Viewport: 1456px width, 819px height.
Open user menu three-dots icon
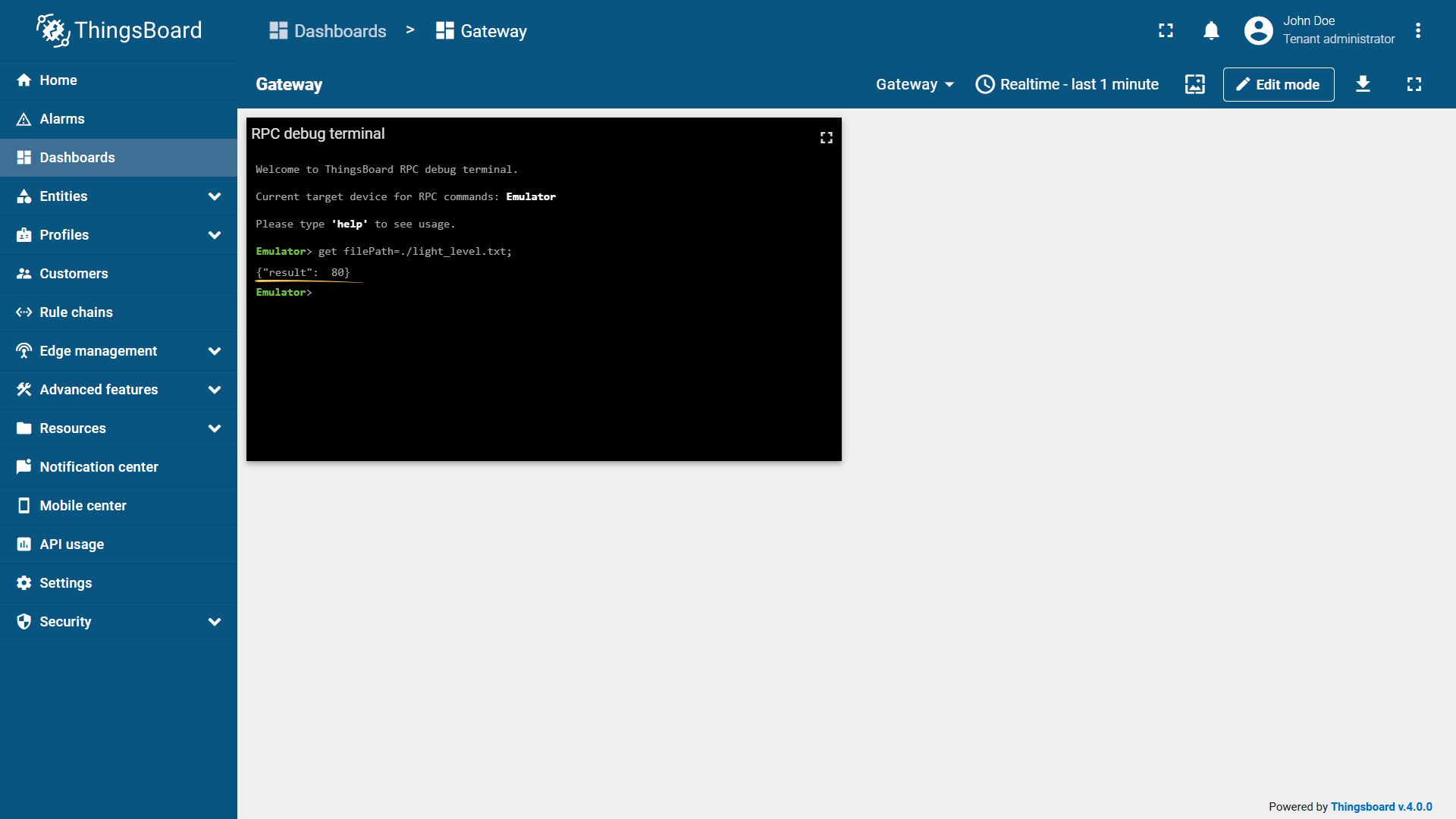[x=1417, y=31]
